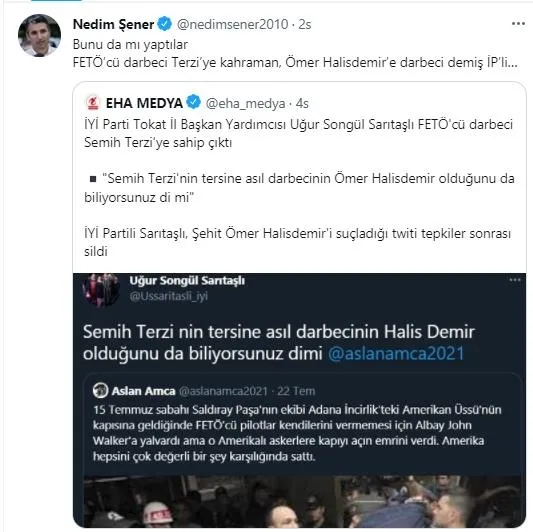Click the Aslan Amca small avatar
Screen dimensions: 533x532
pyautogui.click(x=100, y=390)
